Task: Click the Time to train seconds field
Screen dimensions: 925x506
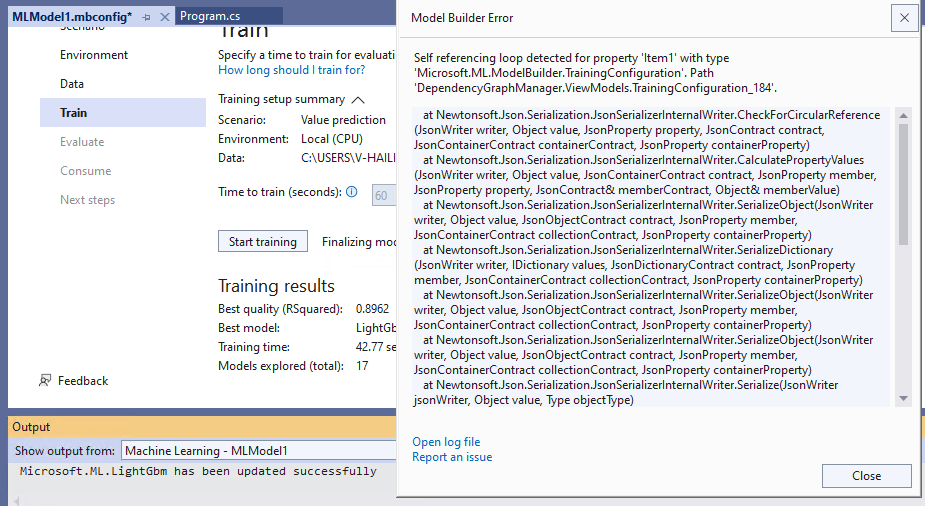Action: point(384,195)
